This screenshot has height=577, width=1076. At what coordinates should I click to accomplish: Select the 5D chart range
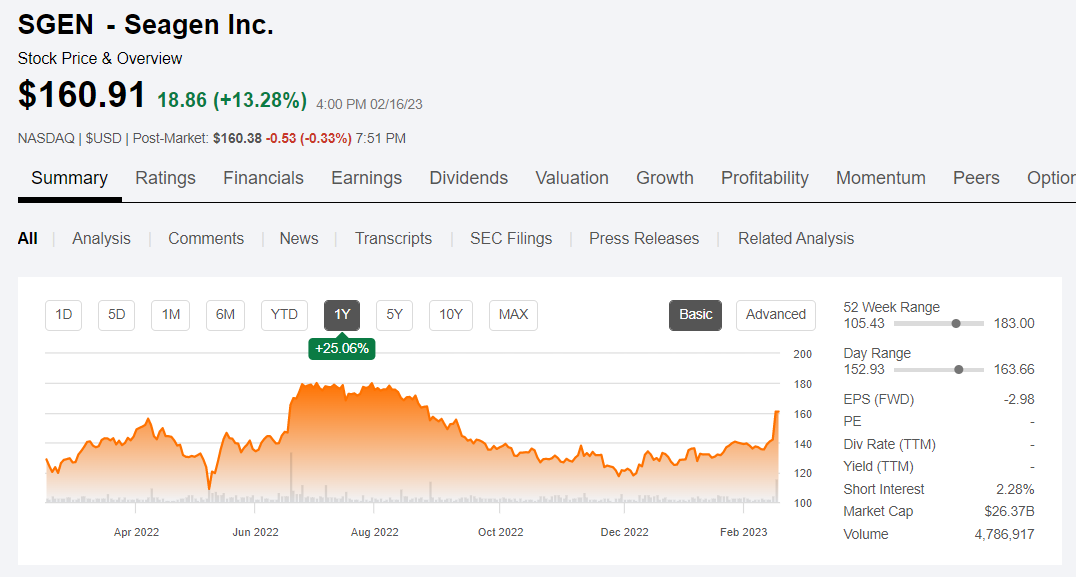pos(116,315)
